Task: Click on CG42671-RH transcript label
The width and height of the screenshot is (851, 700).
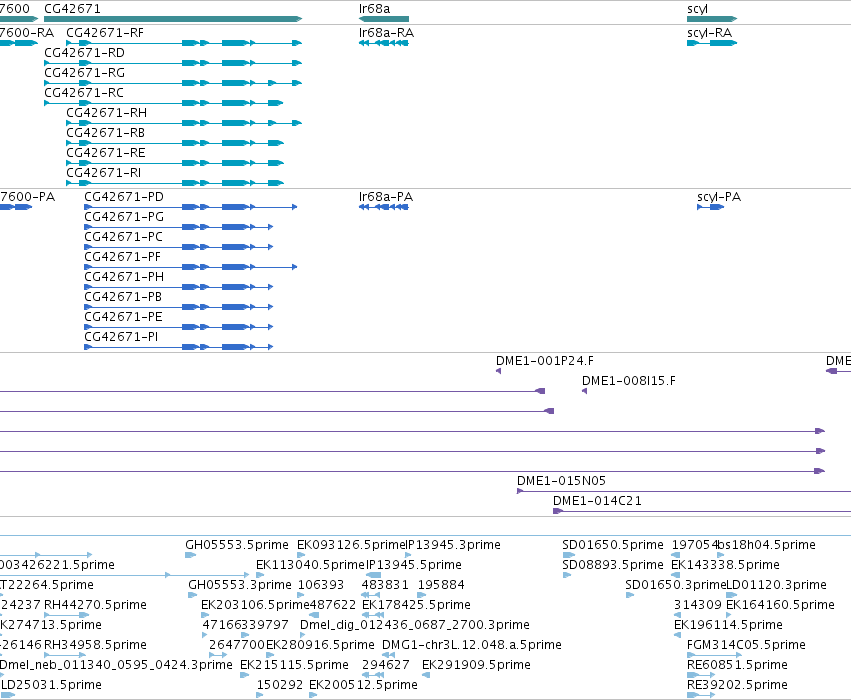Action: [106, 113]
